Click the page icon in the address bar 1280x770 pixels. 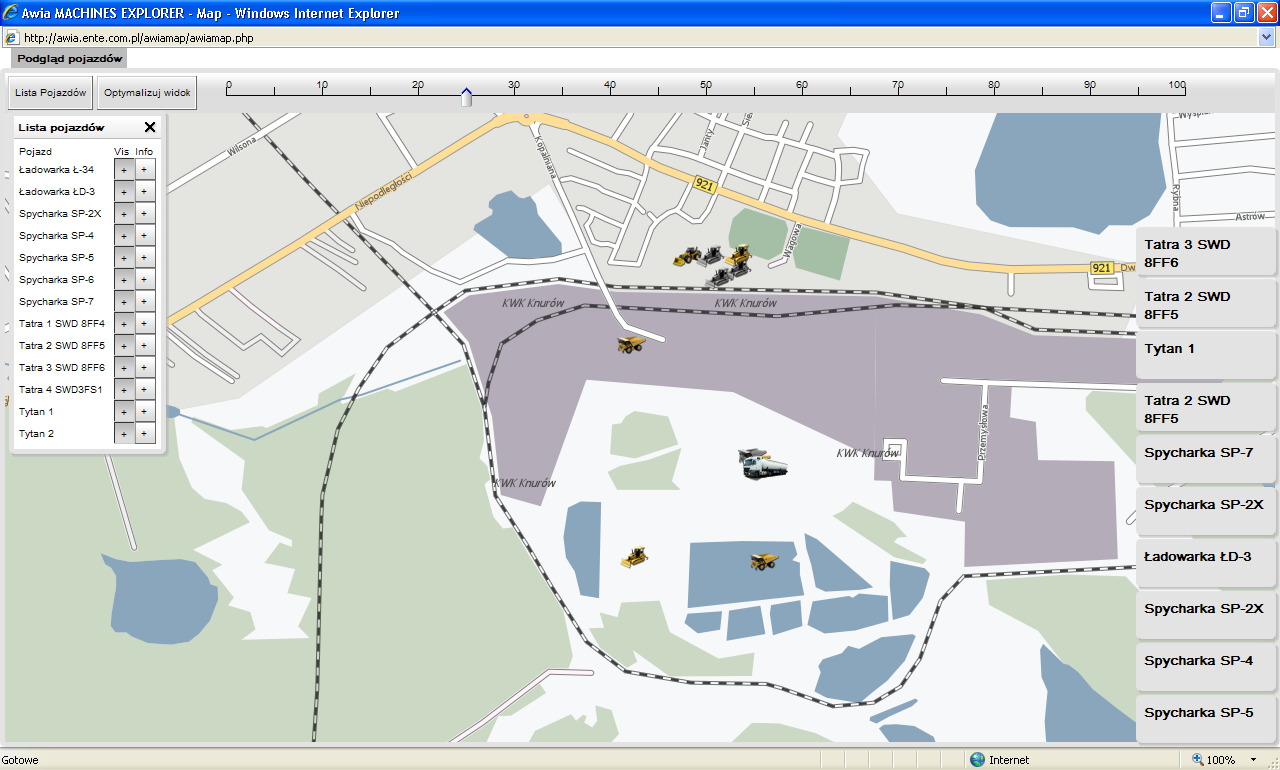[11, 38]
